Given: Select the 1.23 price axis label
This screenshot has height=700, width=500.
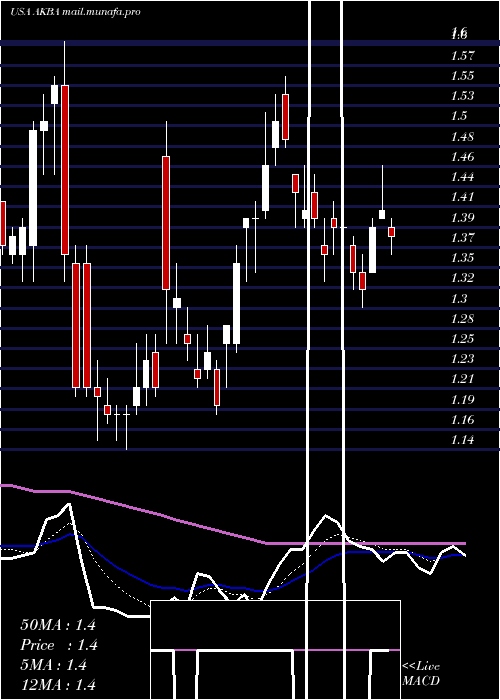Looking at the screenshot, I should pyautogui.click(x=462, y=359).
